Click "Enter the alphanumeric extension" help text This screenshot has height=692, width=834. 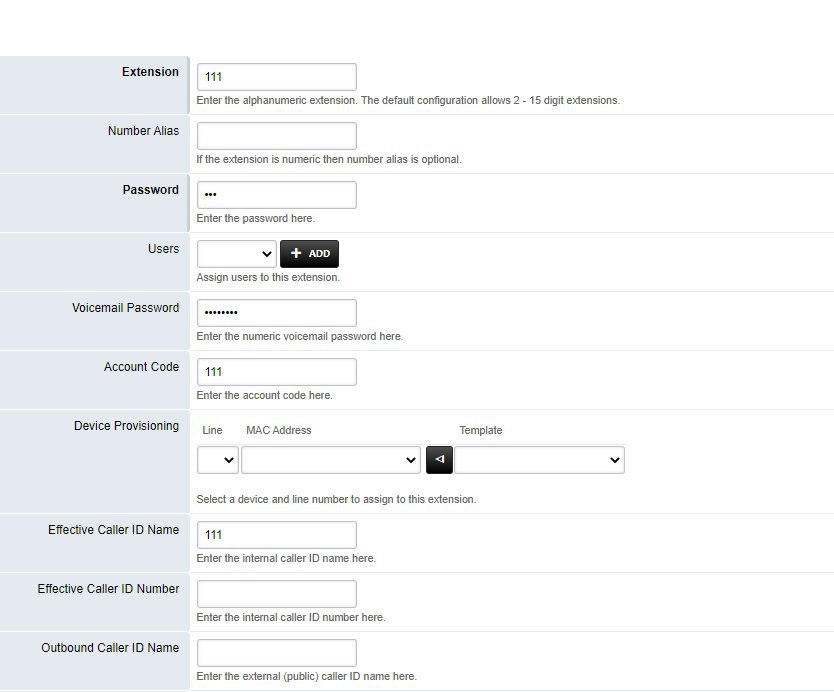(408, 101)
